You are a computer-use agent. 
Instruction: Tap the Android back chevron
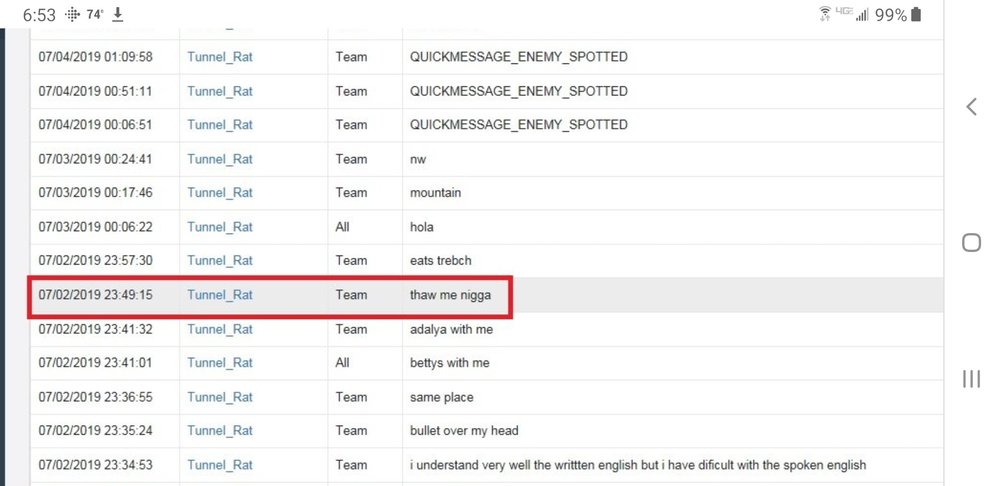pos(971,107)
